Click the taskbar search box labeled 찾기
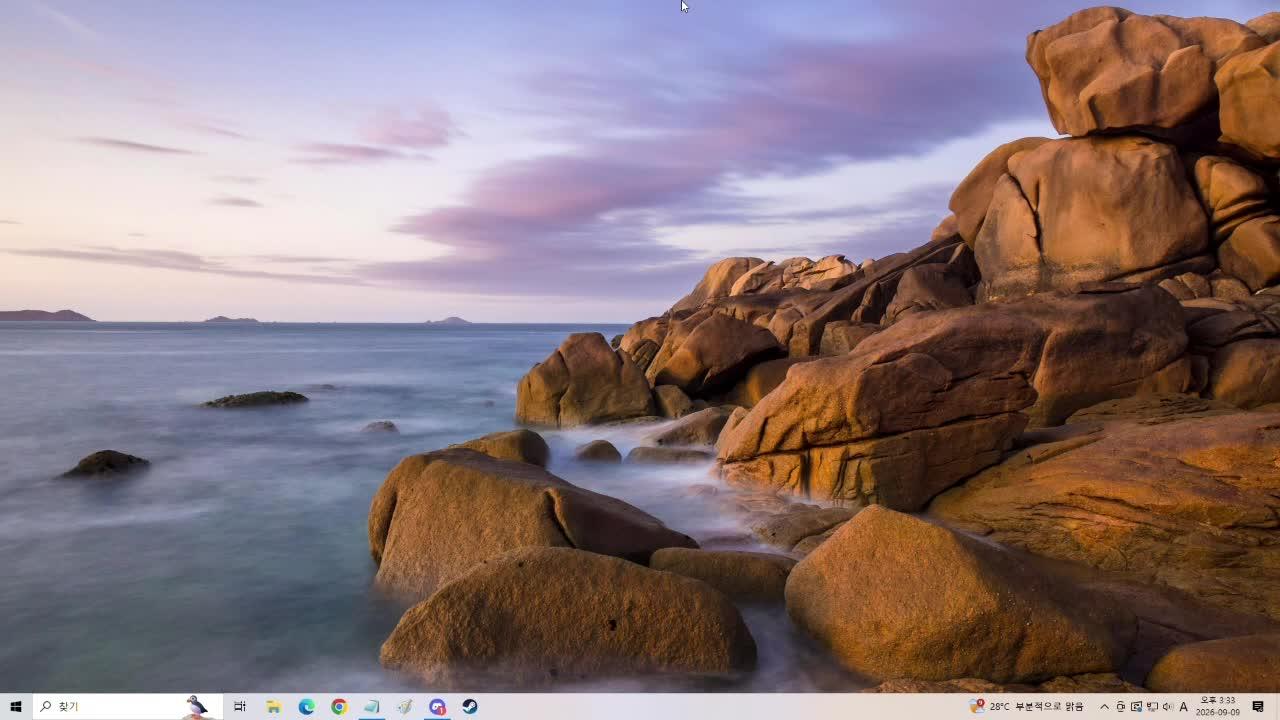This screenshot has width=1280, height=720. pos(128,706)
